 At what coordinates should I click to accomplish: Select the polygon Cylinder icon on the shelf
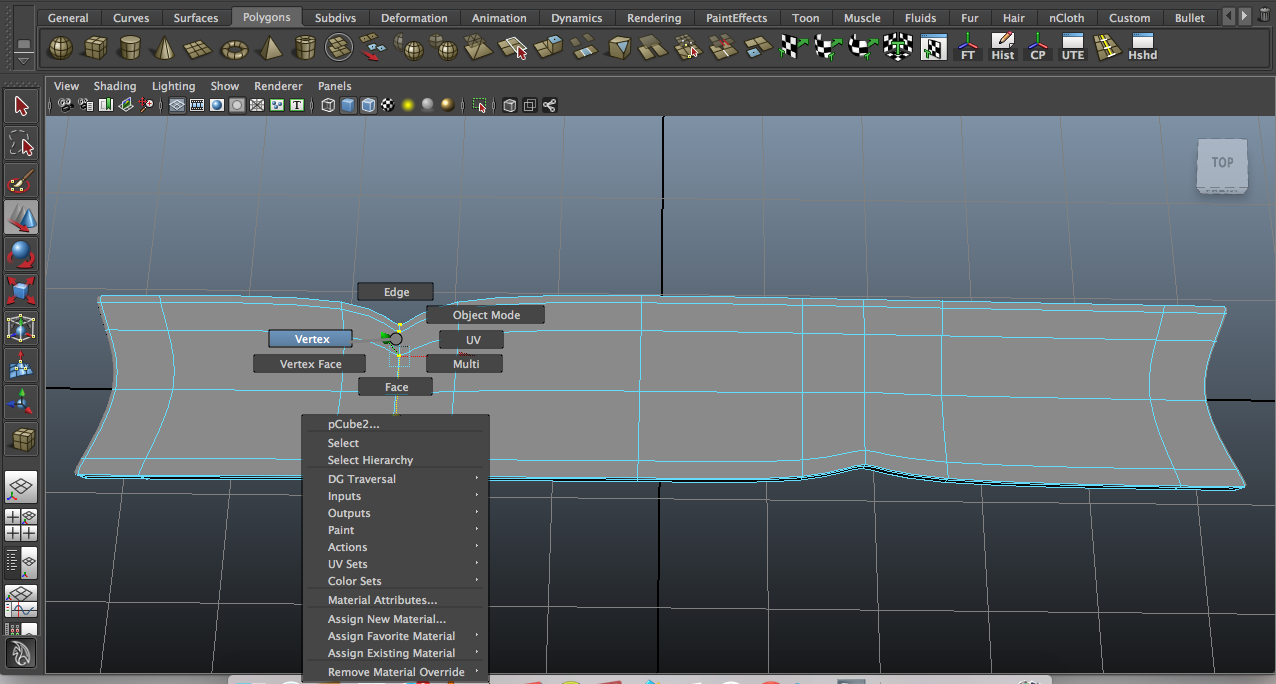coord(131,47)
